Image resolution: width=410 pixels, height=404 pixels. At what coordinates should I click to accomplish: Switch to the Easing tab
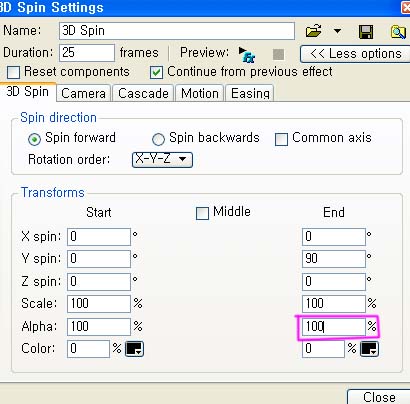click(x=250, y=93)
